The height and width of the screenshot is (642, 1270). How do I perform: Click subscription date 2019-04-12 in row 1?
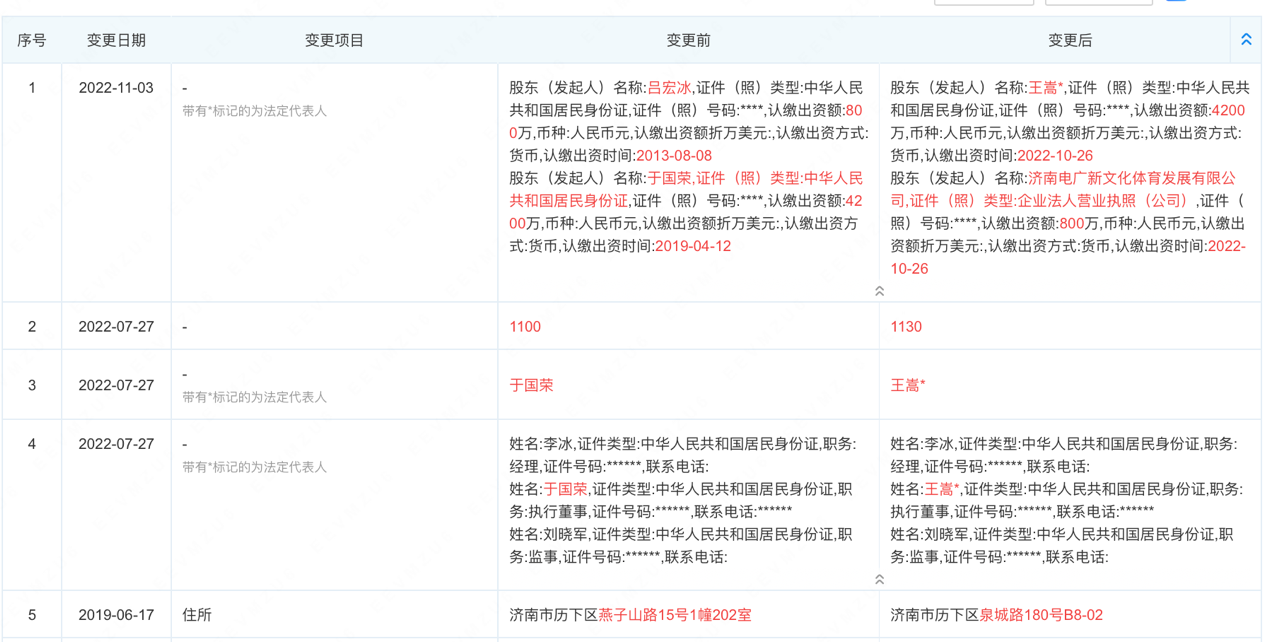(x=693, y=246)
